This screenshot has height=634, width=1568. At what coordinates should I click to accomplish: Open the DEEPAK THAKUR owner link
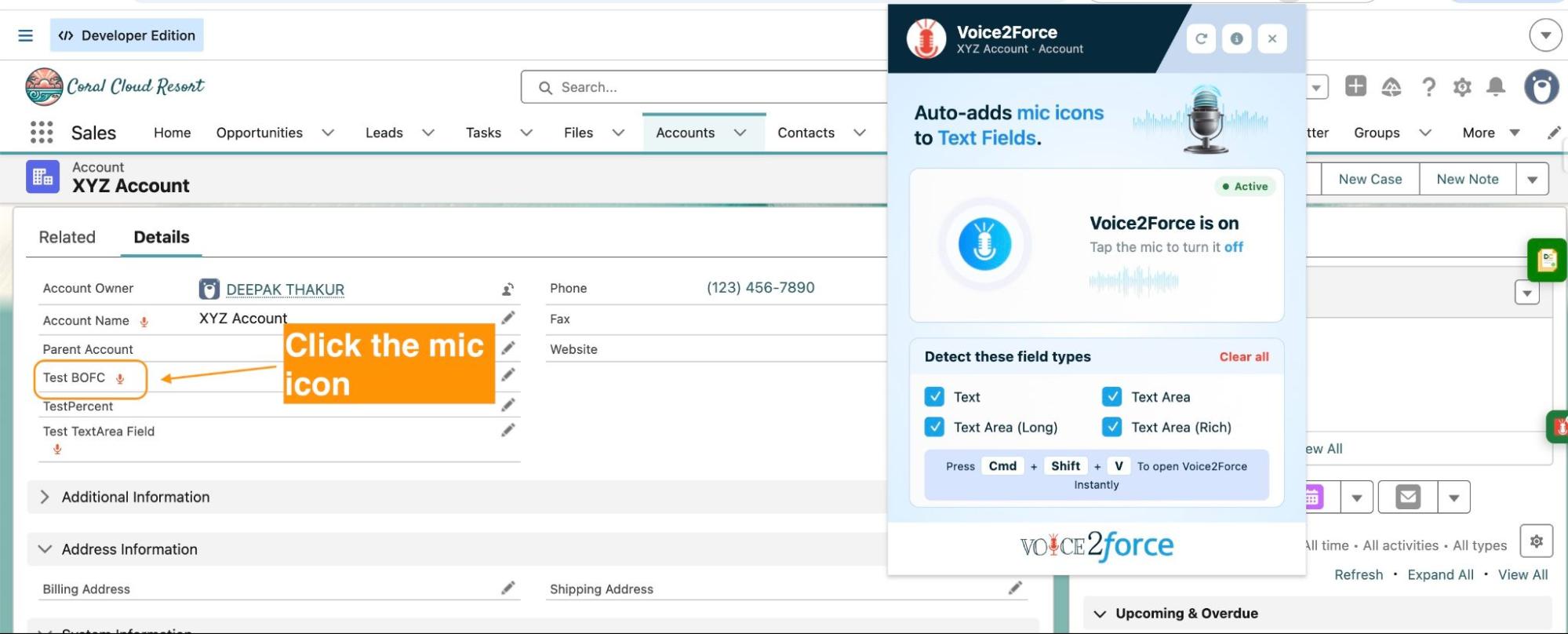tap(286, 290)
